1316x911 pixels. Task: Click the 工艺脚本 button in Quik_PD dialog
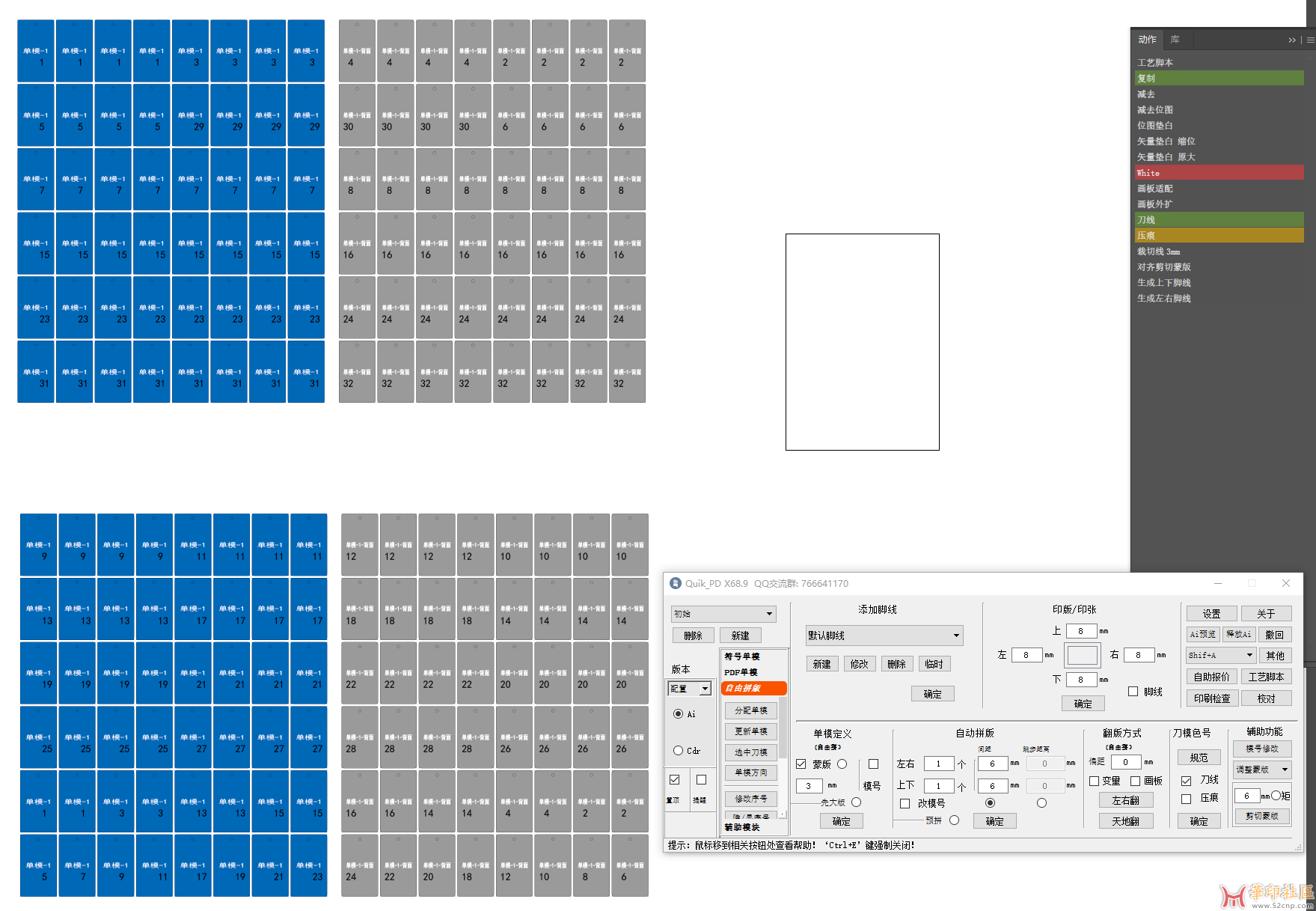[x=1266, y=677]
